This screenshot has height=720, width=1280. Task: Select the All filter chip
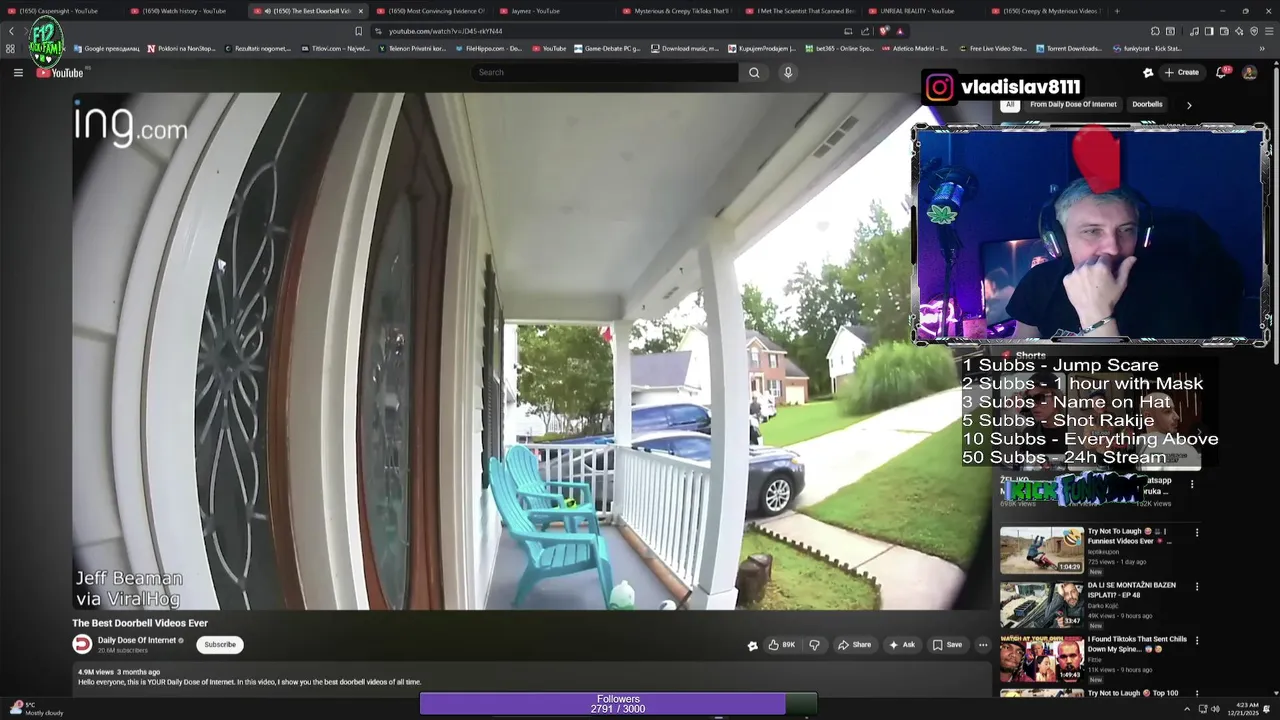[x=1010, y=104]
